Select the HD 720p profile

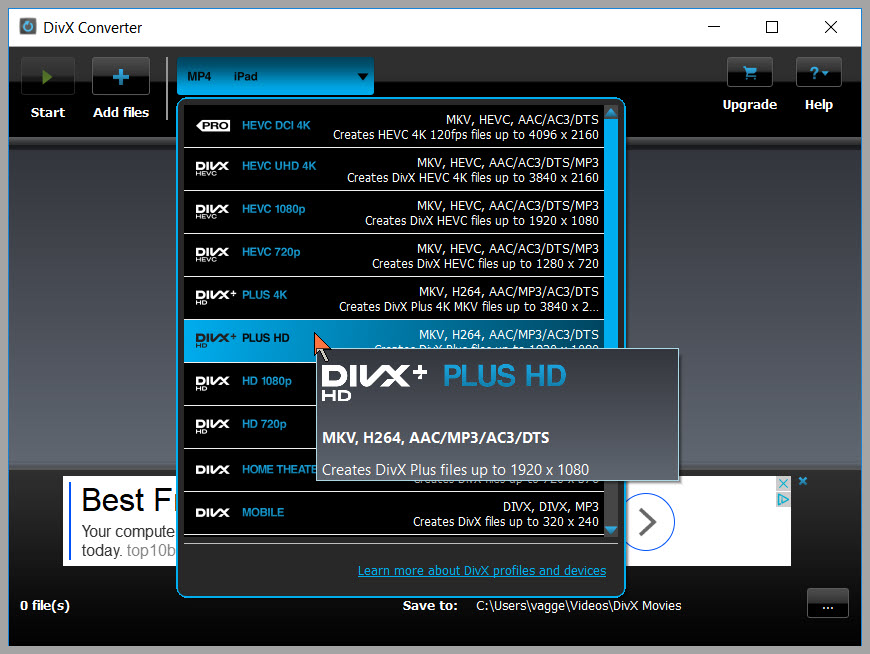pyautogui.click(x=250, y=427)
